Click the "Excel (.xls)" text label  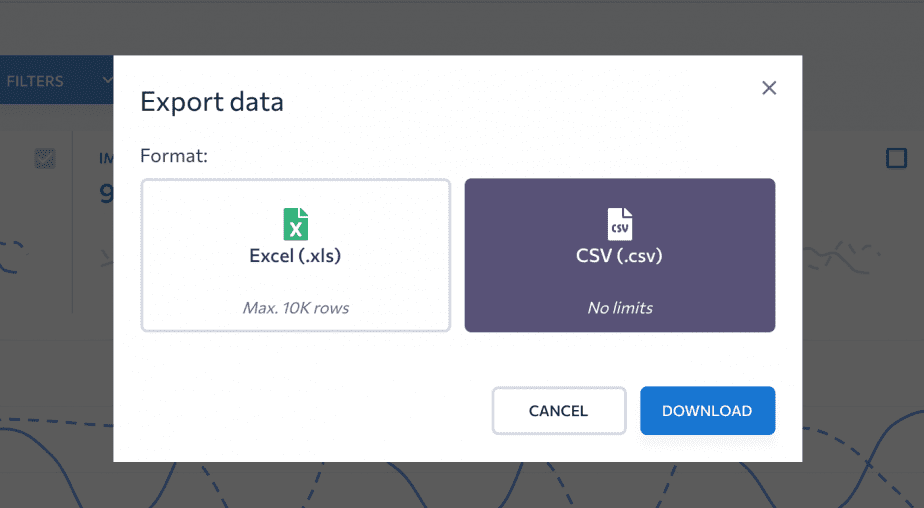[x=295, y=256]
